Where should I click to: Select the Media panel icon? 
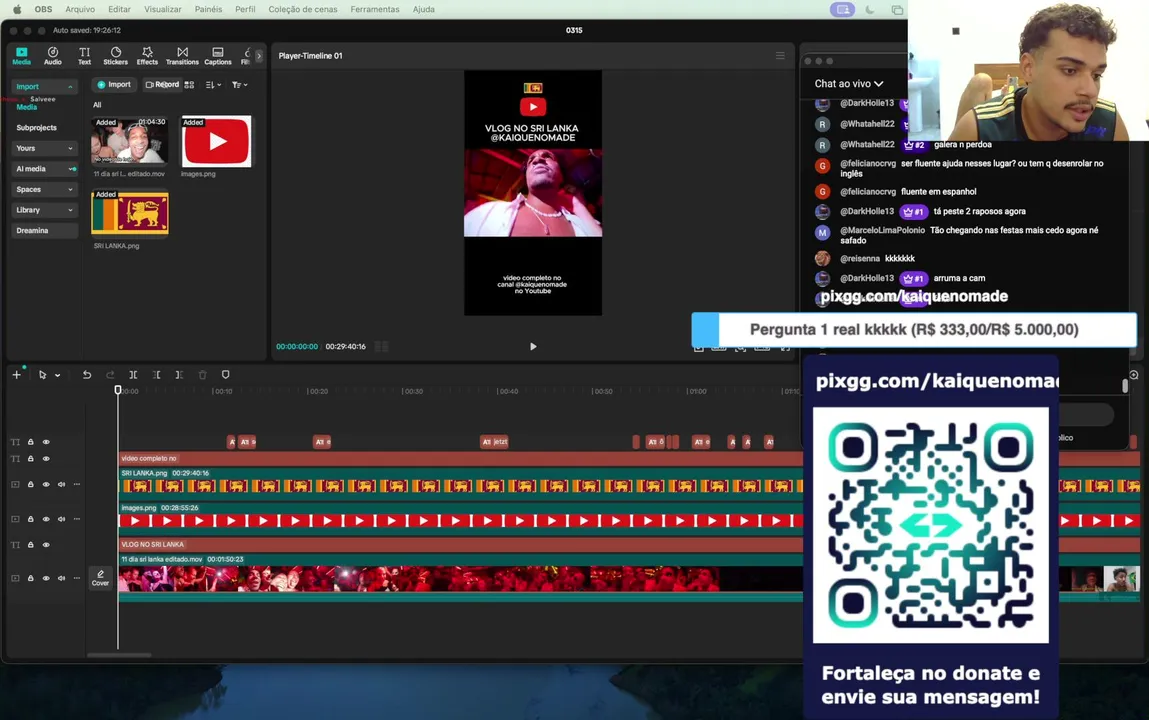(x=21, y=56)
